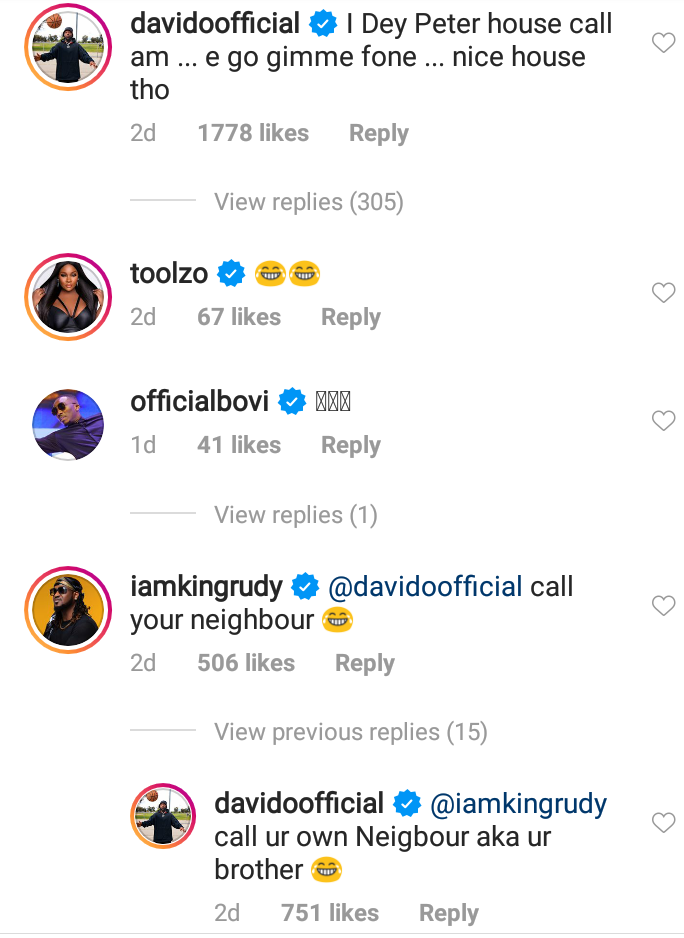Image resolution: width=684 pixels, height=938 pixels.
Task: Open toolzo's profile picture
Action: click(x=67, y=297)
